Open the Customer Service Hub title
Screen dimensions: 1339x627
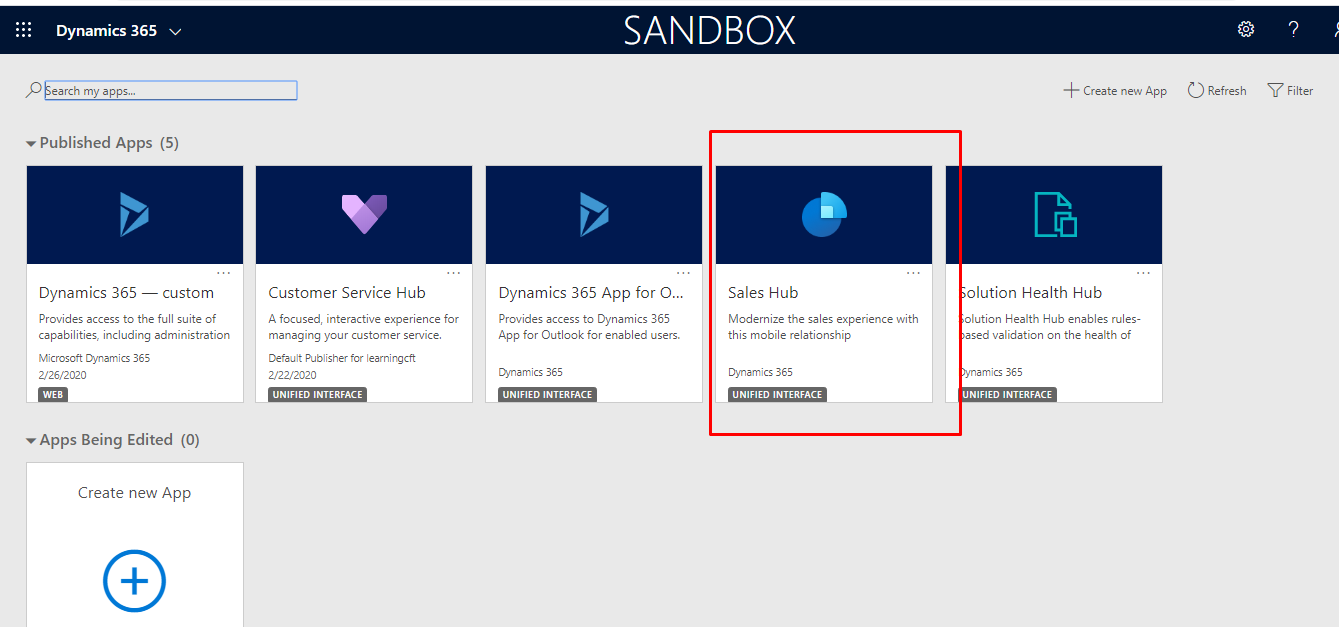[347, 293]
